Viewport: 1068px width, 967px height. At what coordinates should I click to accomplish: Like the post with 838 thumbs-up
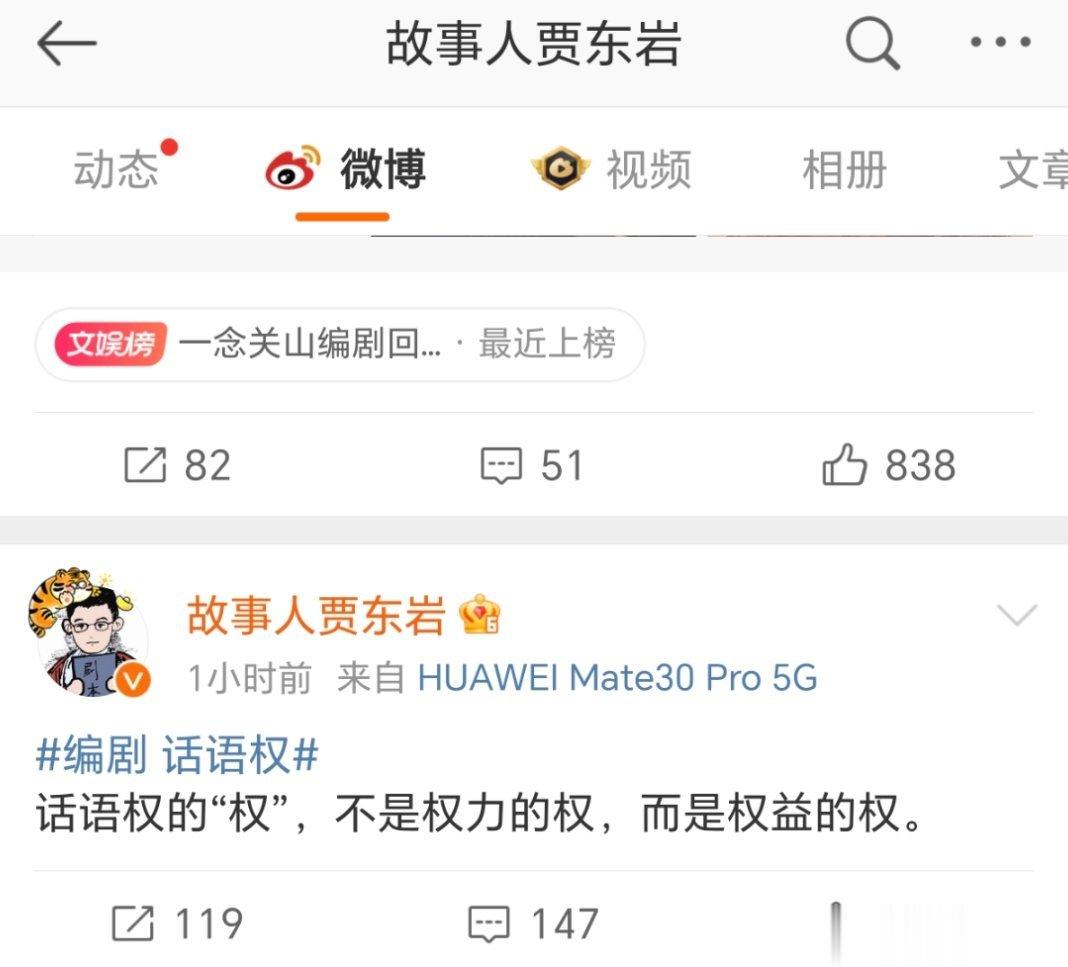pos(844,464)
